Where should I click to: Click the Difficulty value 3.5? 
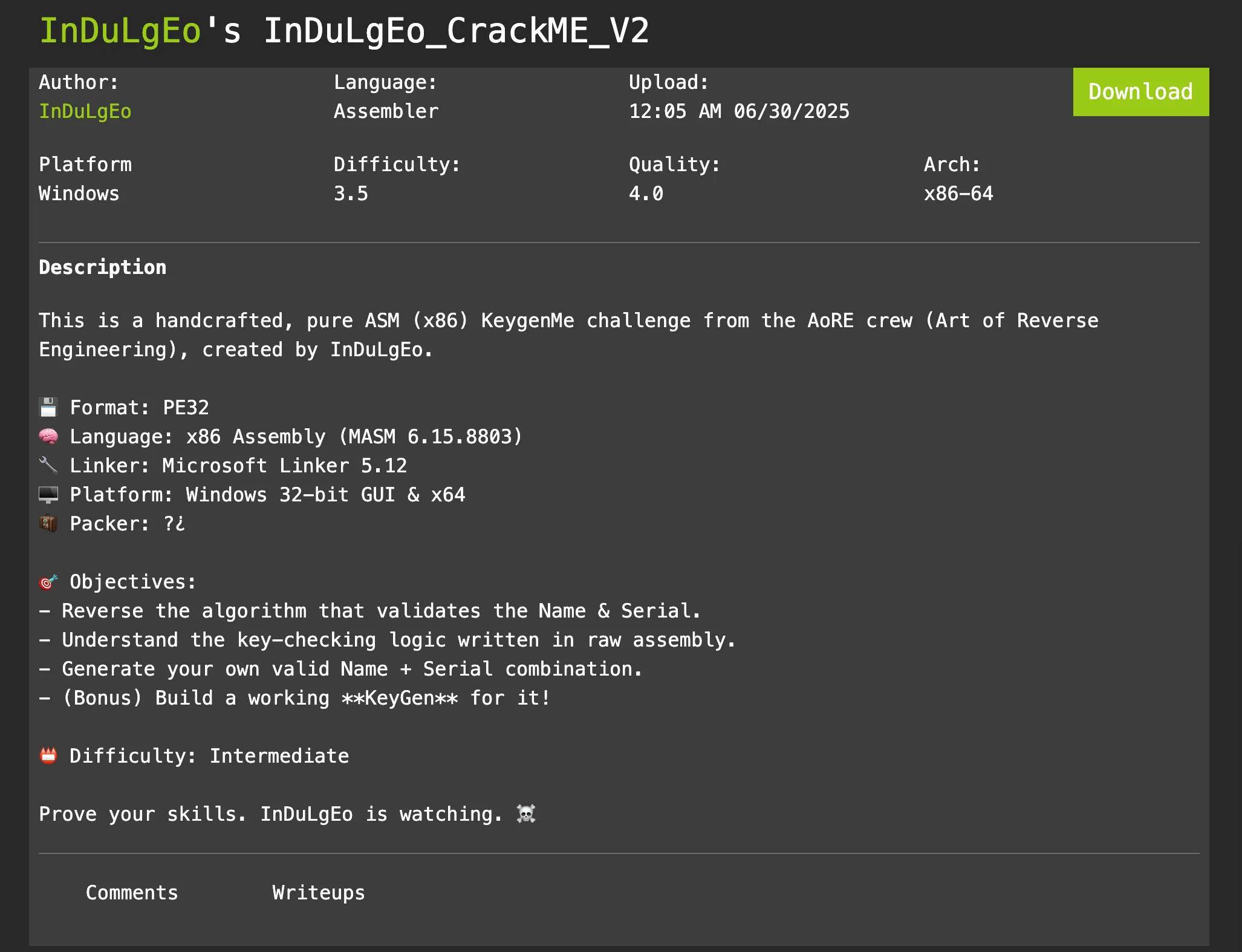click(x=351, y=194)
